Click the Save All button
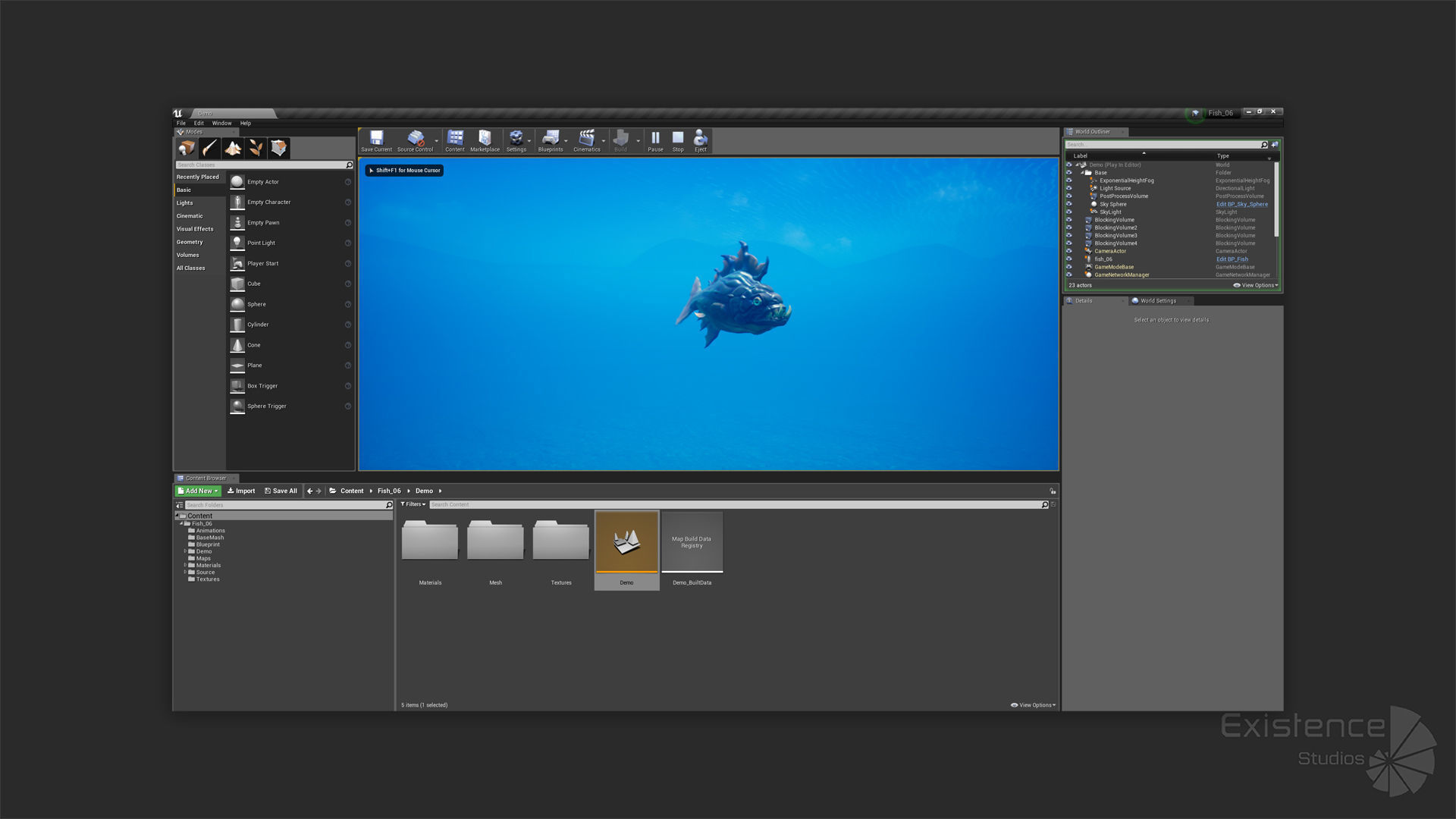 [x=281, y=491]
